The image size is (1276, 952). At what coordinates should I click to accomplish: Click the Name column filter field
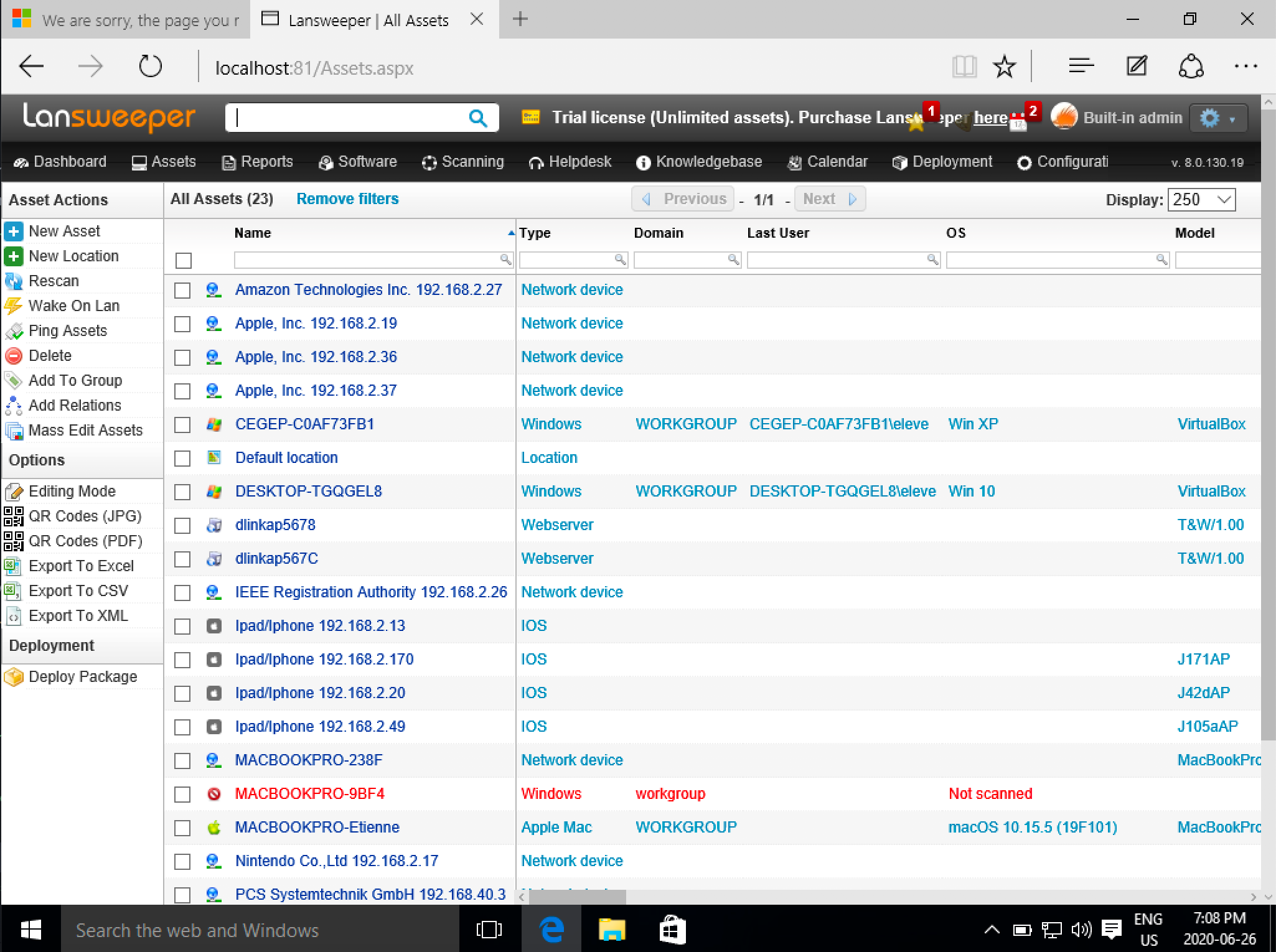click(x=373, y=260)
